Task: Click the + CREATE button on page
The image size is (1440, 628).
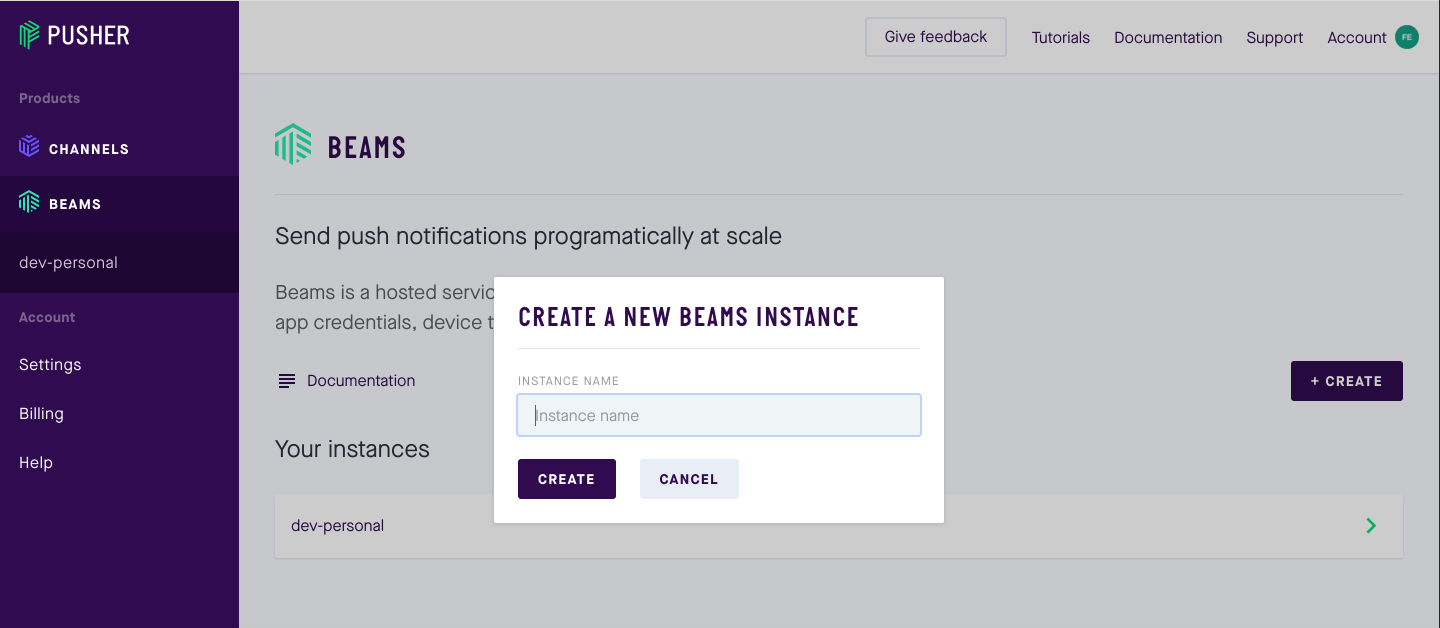Action: 1346,381
